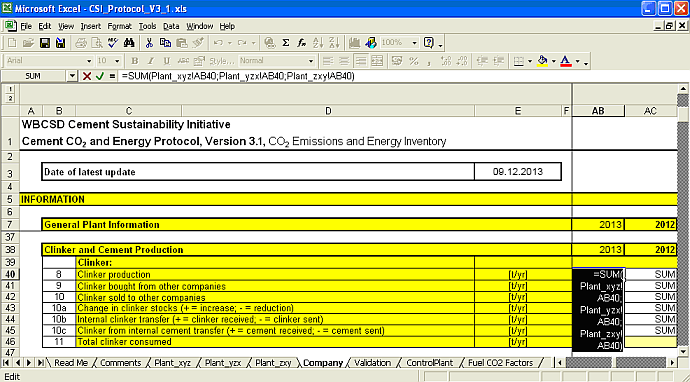Screen dimensions: 690x382
Task: Open the Fill Color paint bucket
Action: pos(542,61)
